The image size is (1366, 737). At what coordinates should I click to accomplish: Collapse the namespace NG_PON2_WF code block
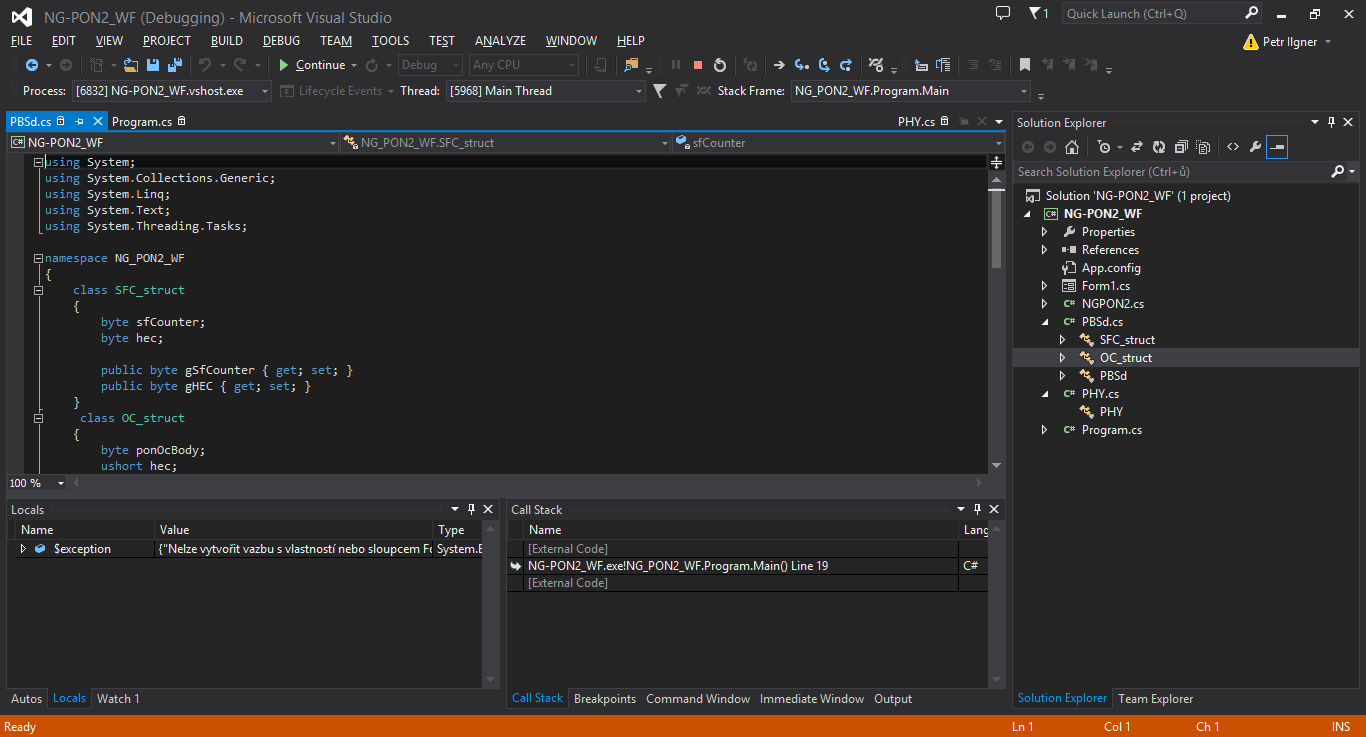(39, 258)
